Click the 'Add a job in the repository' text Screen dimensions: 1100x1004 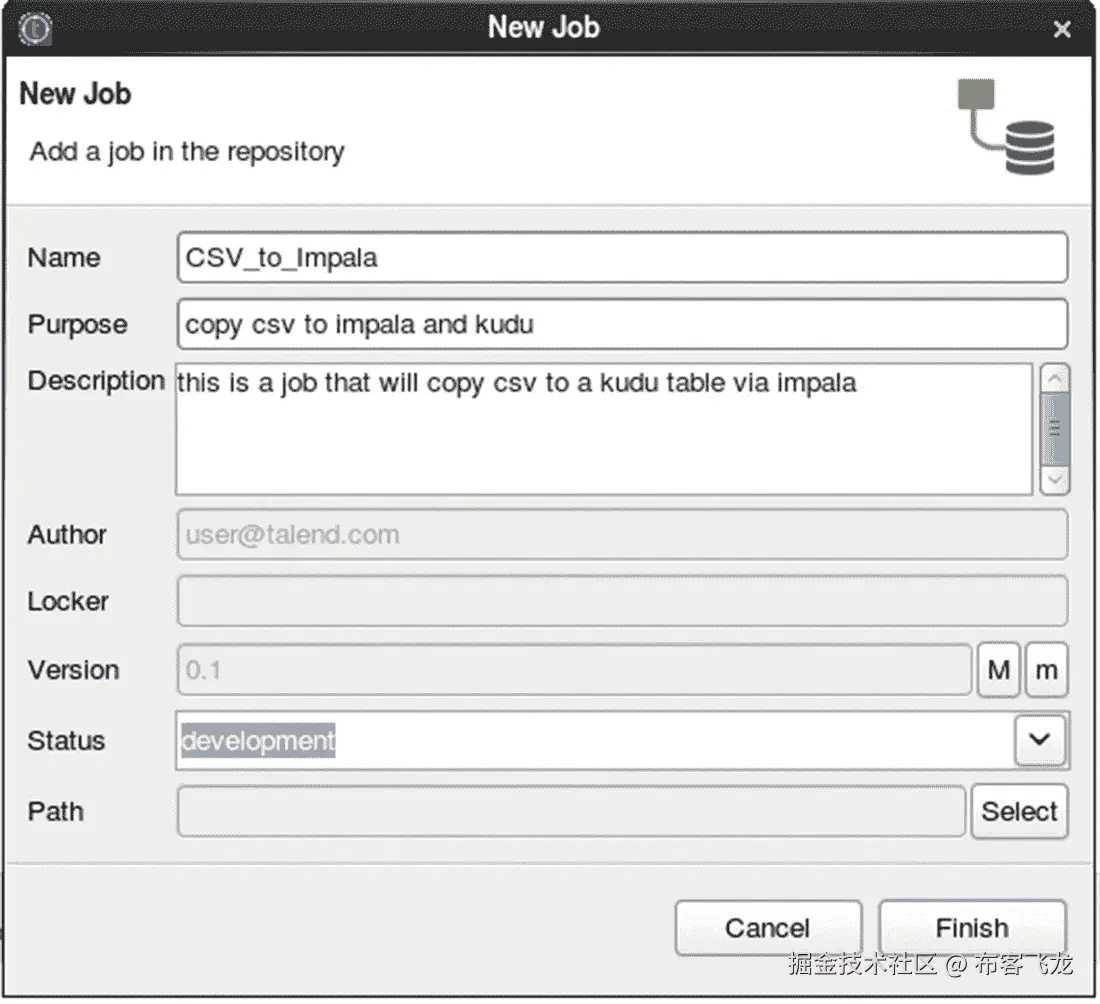point(187,152)
